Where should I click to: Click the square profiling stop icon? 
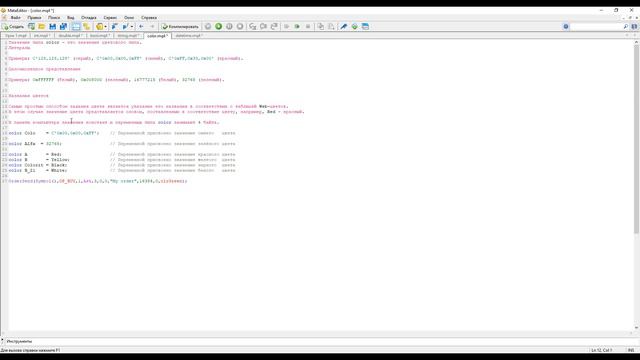pyautogui.click(x=308, y=27)
